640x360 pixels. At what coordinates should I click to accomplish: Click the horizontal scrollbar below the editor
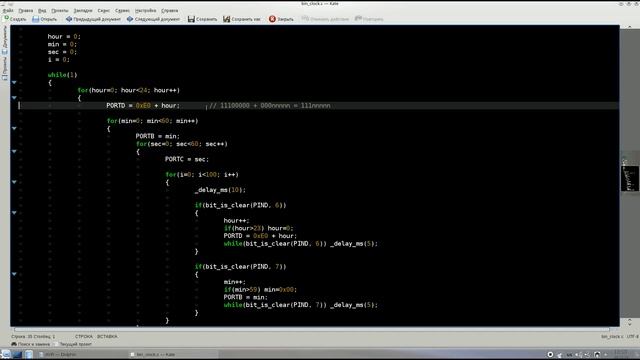pyautogui.click(x=312, y=329)
